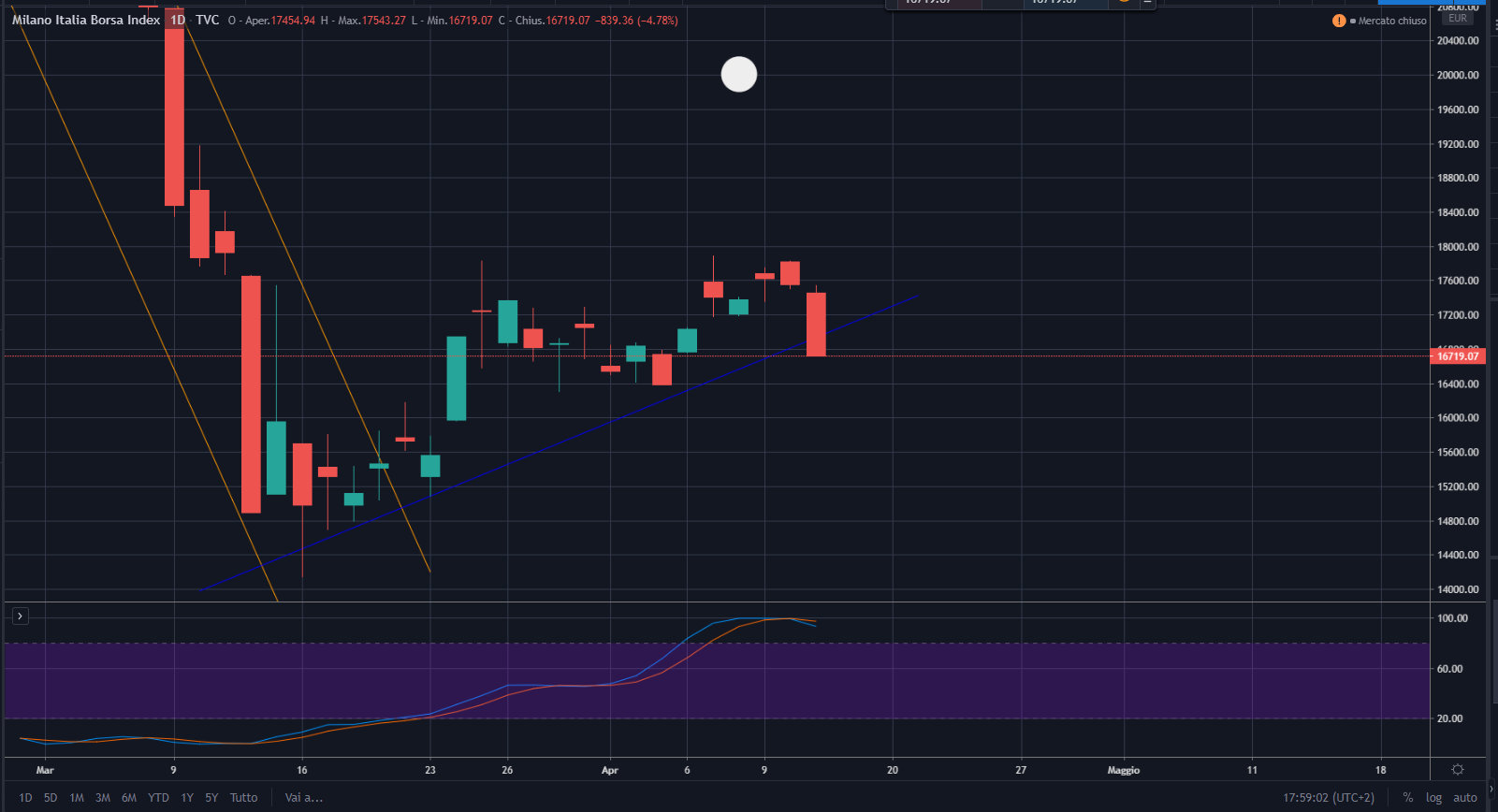The width and height of the screenshot is (1498, 812).
Task: Select the 5Y date range
Action: [211, 798]
